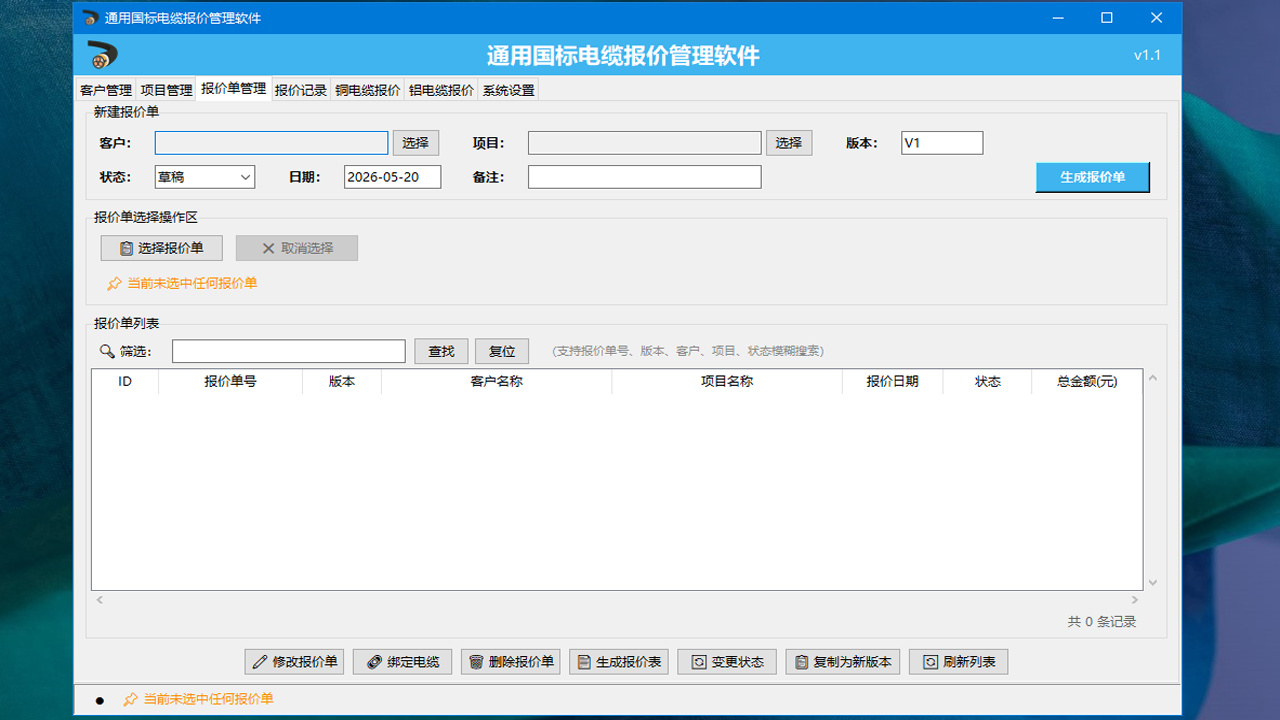The image size is (1280, 720).
Task: Click the 绑定电缆 button
Action: pyautogui.click(x=403, y=662)
